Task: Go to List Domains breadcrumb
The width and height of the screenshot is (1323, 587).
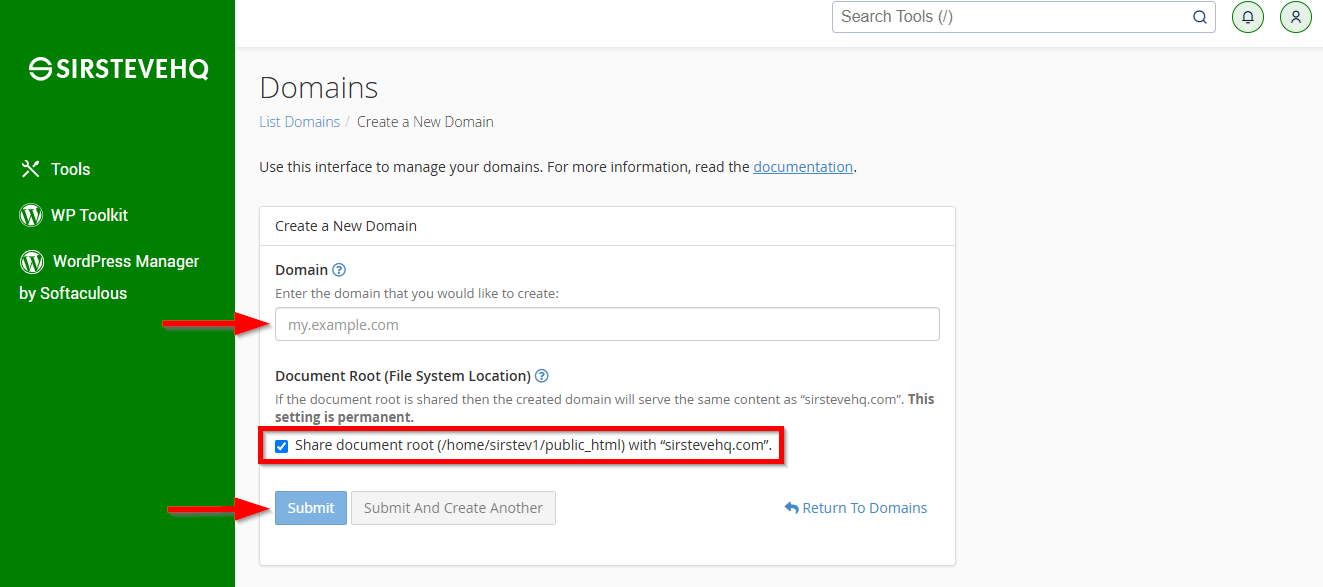Action: tap(300, 122)
